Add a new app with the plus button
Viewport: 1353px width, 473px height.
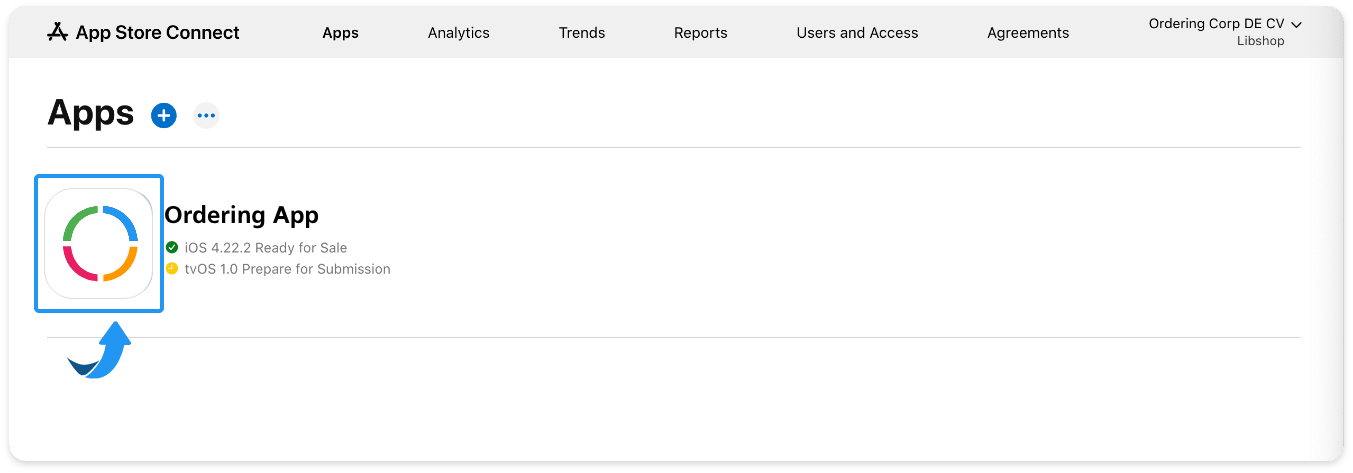tap(163, 115)
